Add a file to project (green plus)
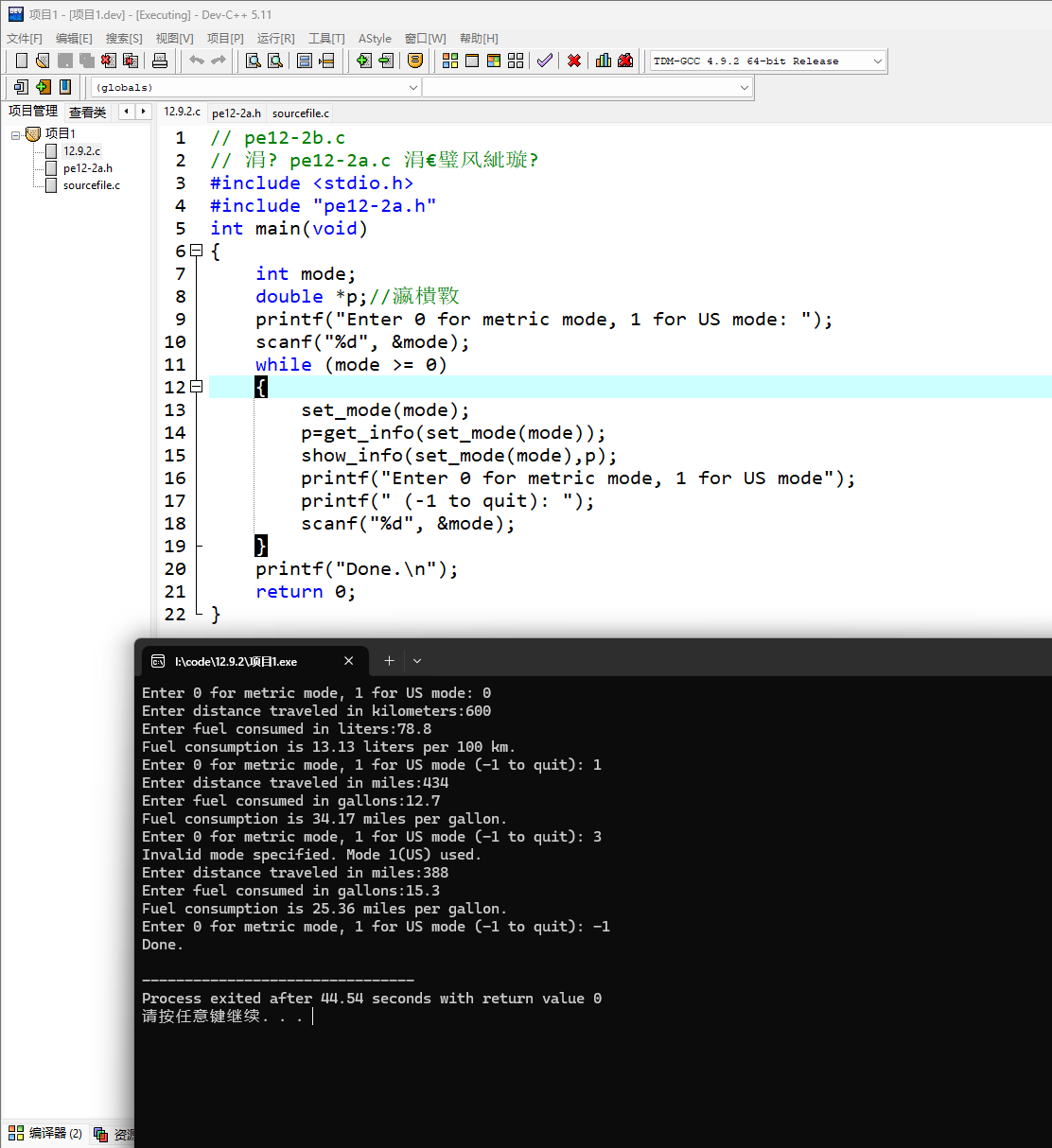This screenshot has height=1148, width=1052. (364, 61)
